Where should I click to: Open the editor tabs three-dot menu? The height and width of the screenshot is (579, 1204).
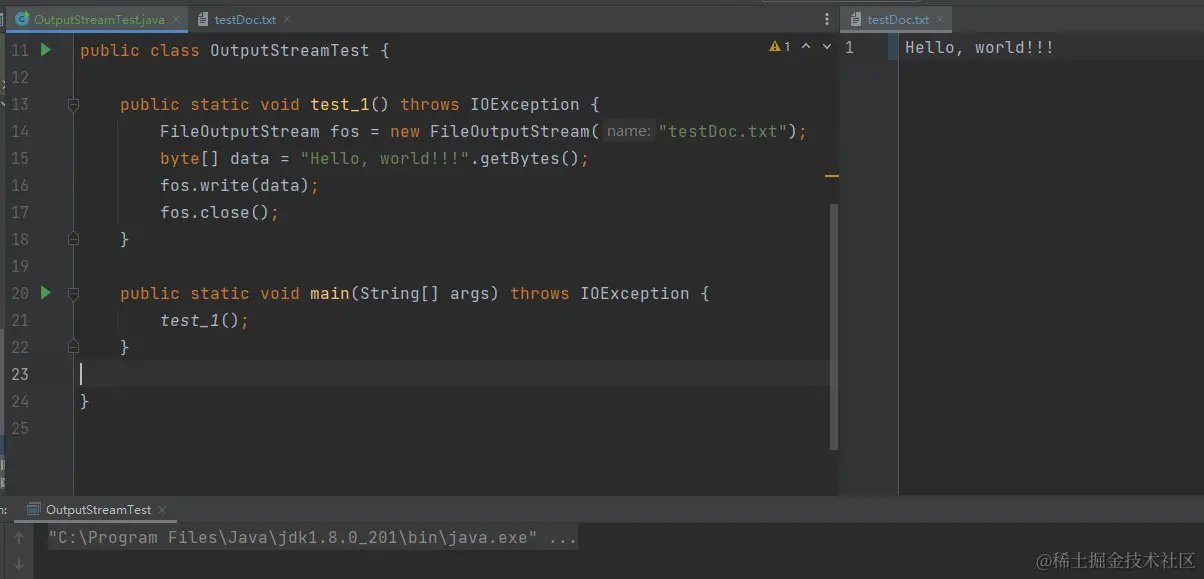827,19
